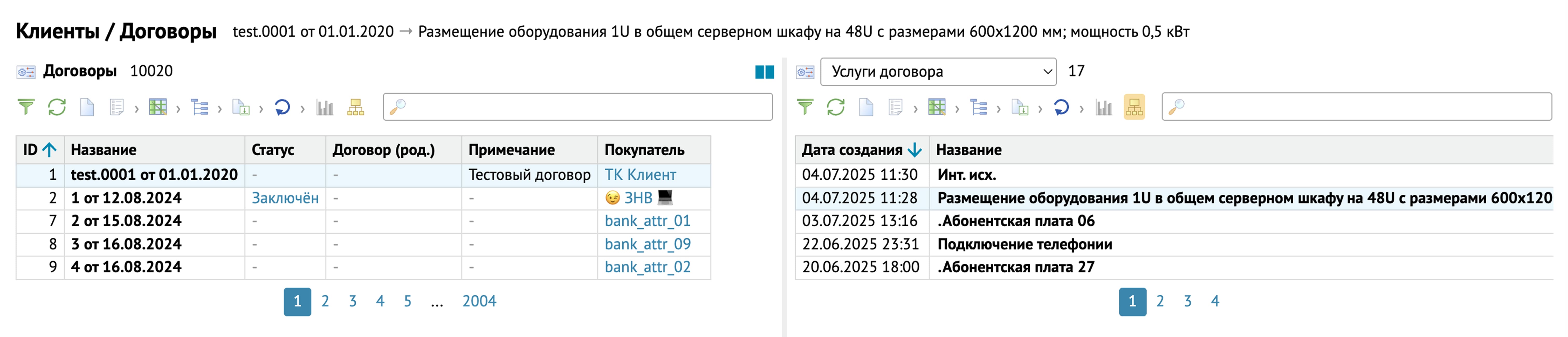This screenshot has width=1568, height=337.
Task: Select service row Инт. исх.
Action: 1174,175
